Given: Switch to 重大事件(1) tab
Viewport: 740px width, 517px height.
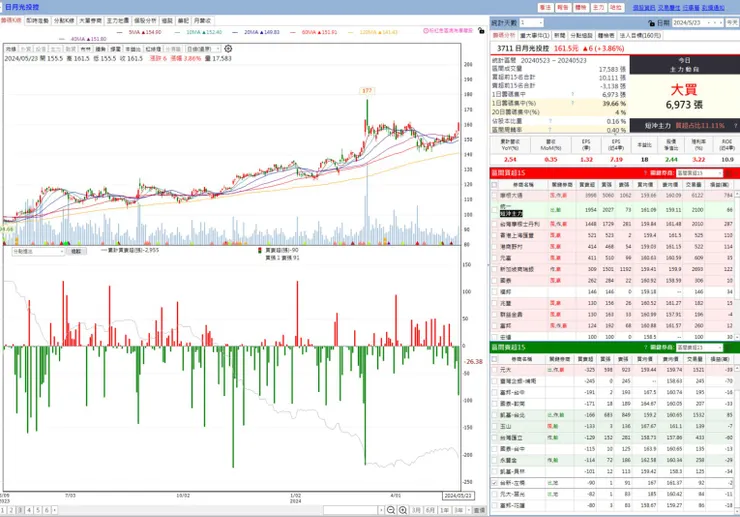Looking at the screenshot, I should pyautogui.click(x=535, y=35).
